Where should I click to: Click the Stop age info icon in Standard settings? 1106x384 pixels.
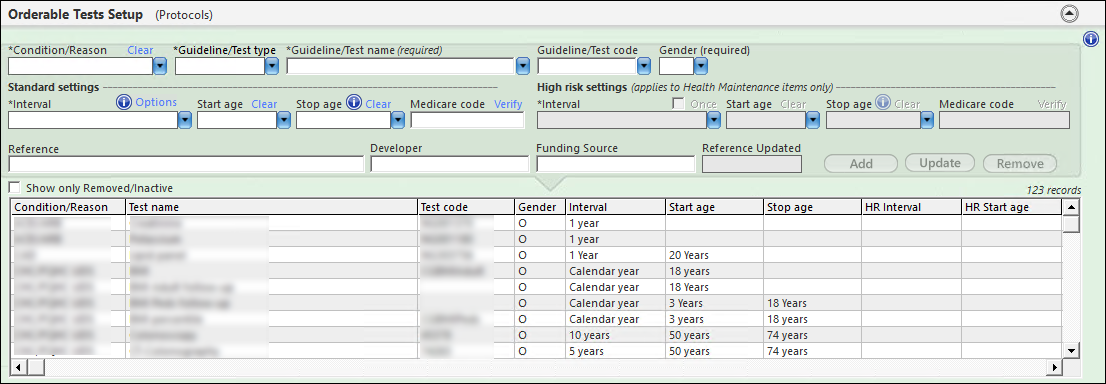point(353,103)
